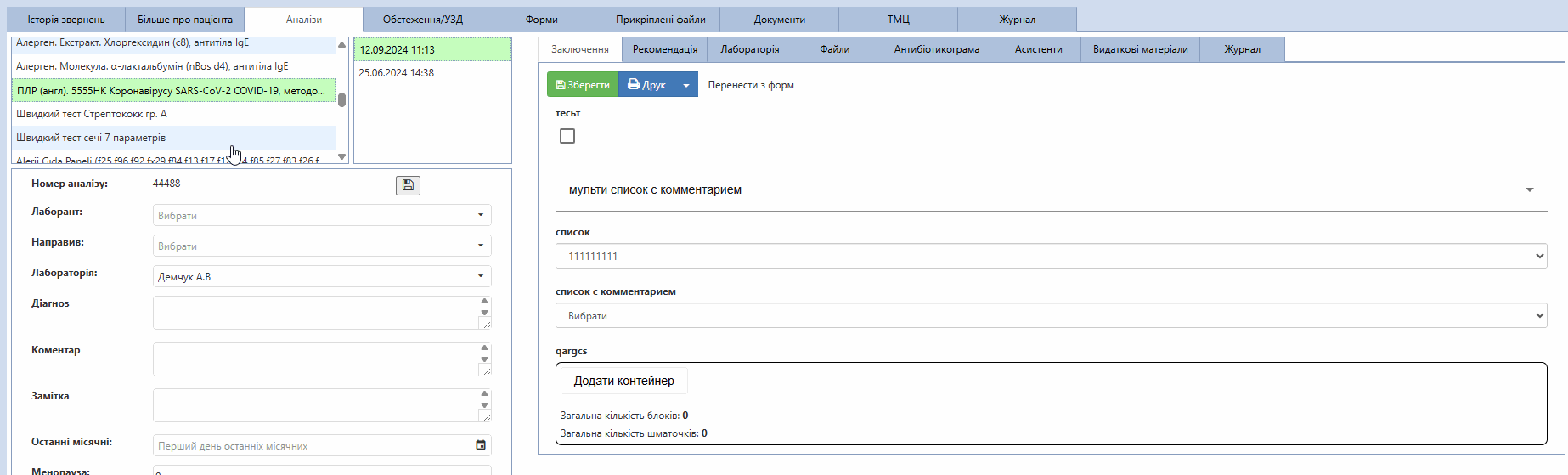The image size is (1568, 475).
Task: Select the Заключення sub-tab
Action: click(580, 49)
